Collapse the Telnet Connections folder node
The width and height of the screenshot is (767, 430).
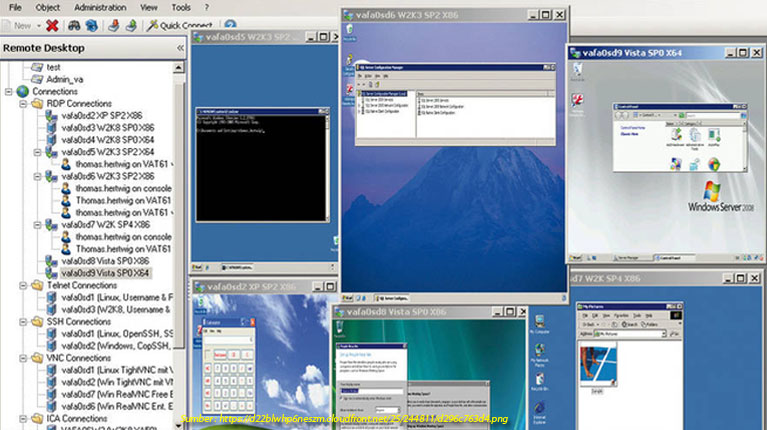(x=23, y=285)
